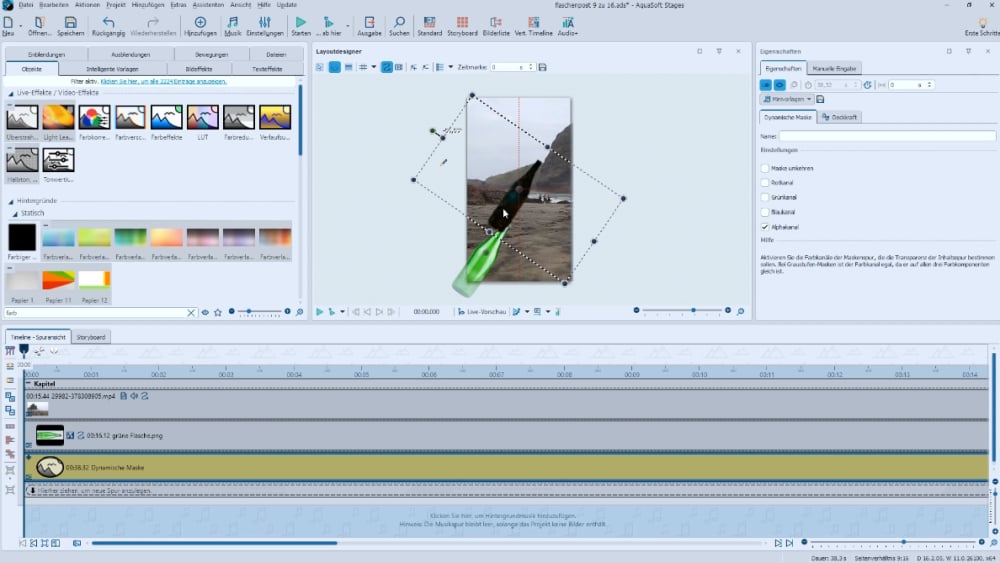Viewport: 1000px width, 563px height.
Task: Click the Speichern save icon
Action: point(71,22)
